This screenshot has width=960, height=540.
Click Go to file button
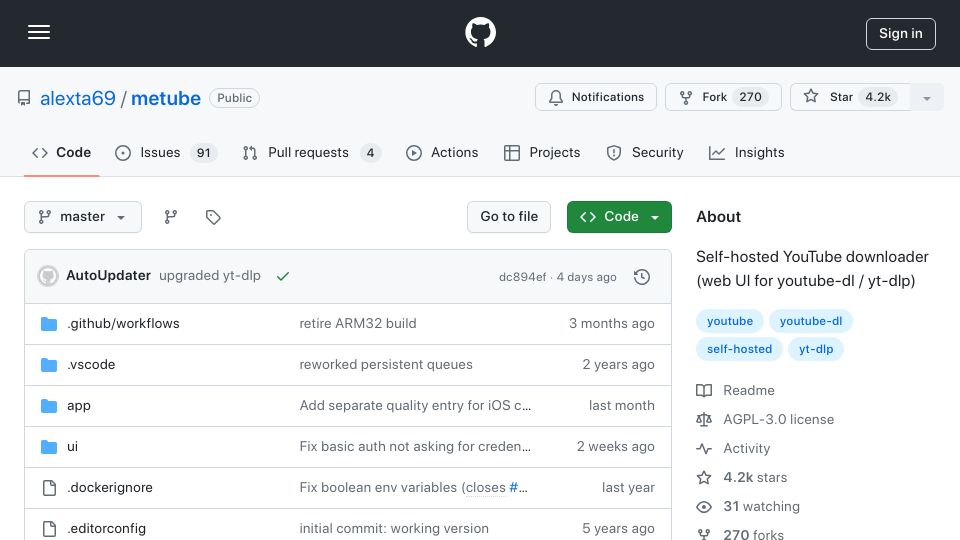pos(509,217)
